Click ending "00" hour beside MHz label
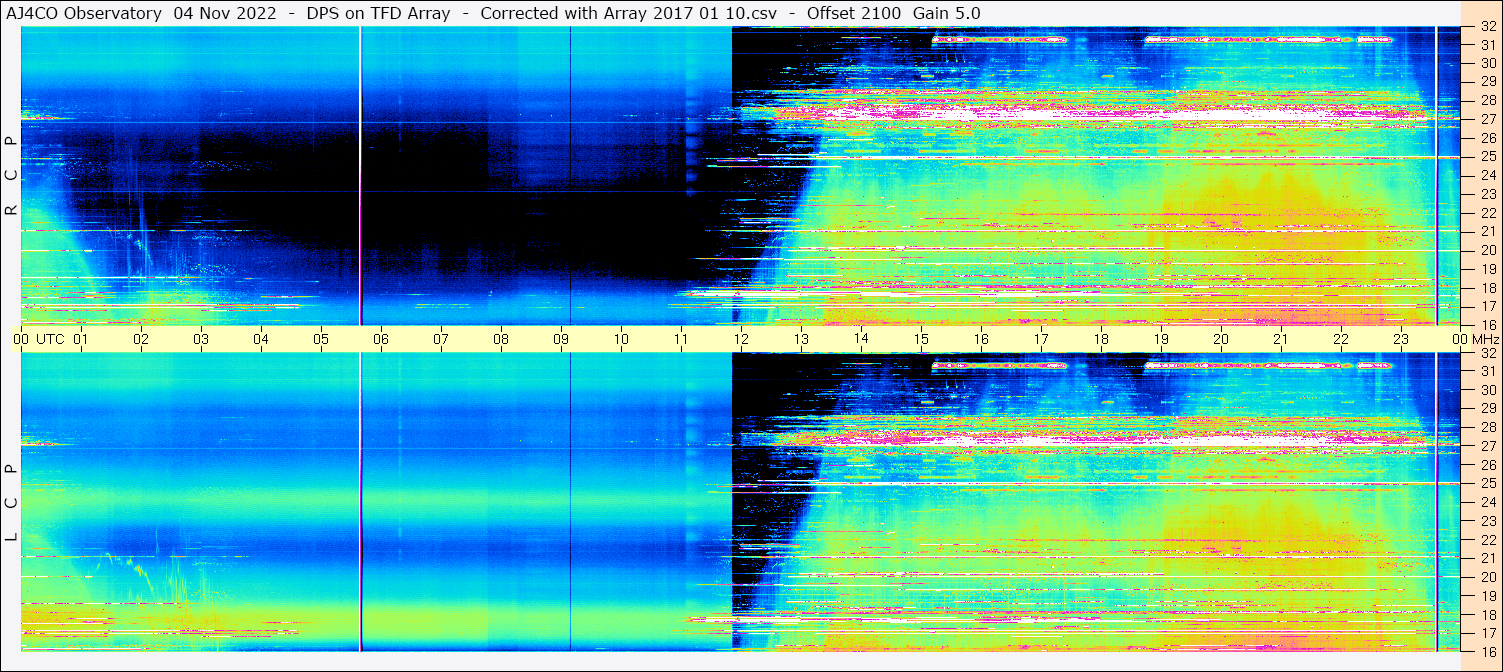Image resolution: width=1503 pixels, height=672 pixels. coord(1460,339)
